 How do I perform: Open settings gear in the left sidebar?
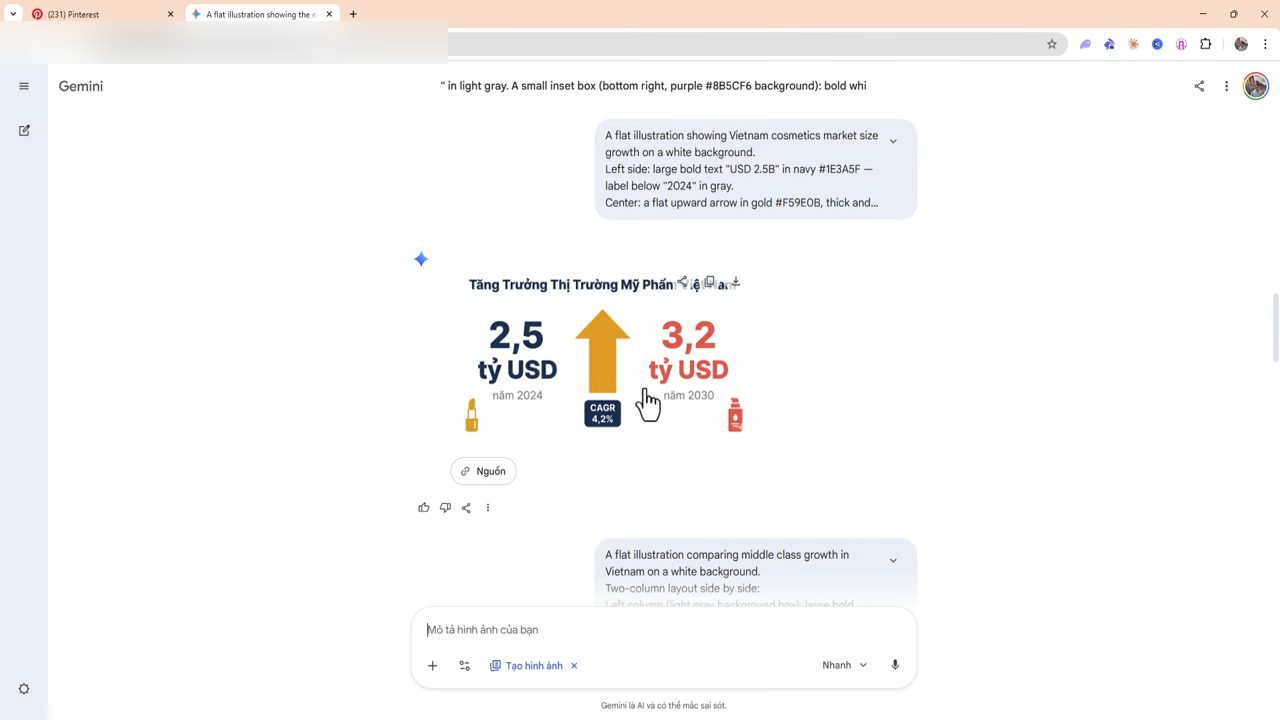tap(24, 689)
